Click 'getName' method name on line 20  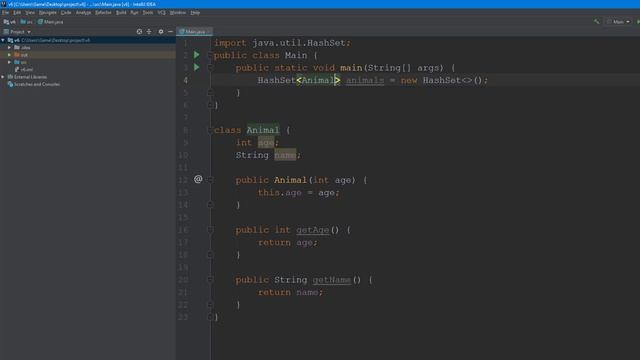click(x=332, y=280)
